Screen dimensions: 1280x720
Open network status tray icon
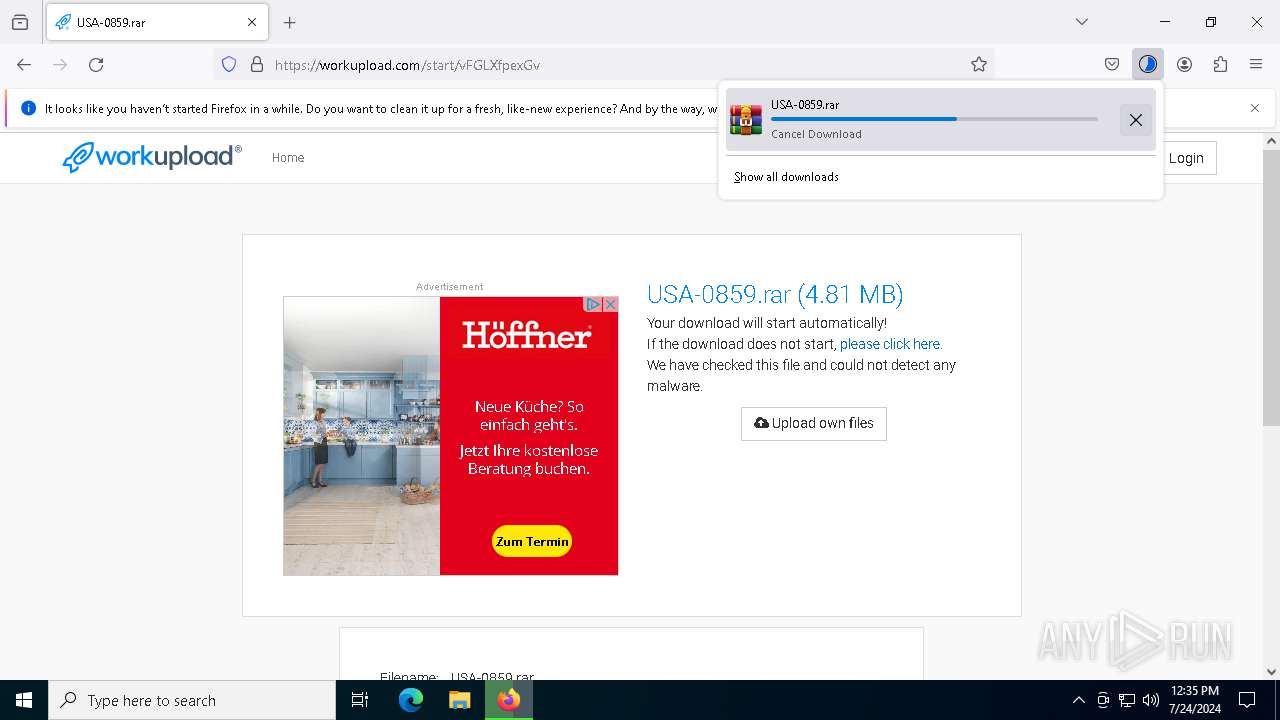tap(1127, 700)
